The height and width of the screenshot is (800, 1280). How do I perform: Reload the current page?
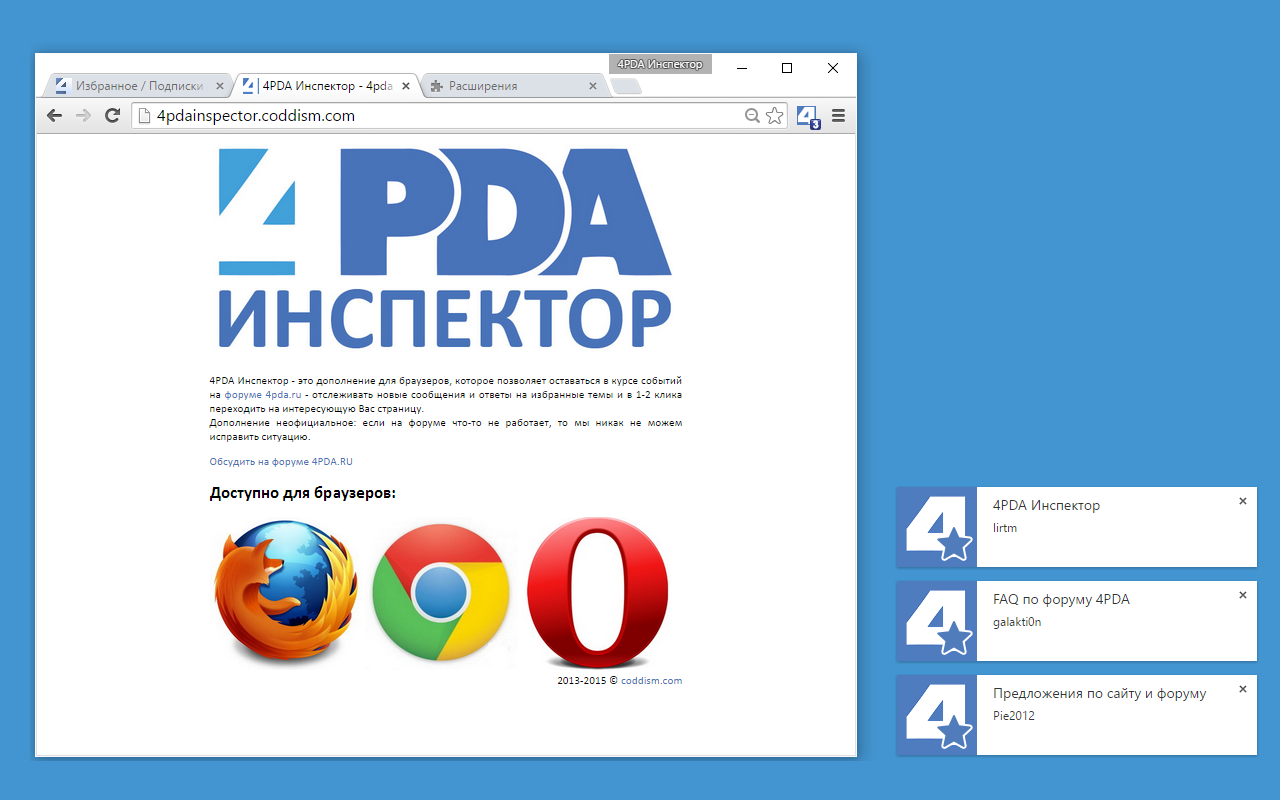click(111, 115)
